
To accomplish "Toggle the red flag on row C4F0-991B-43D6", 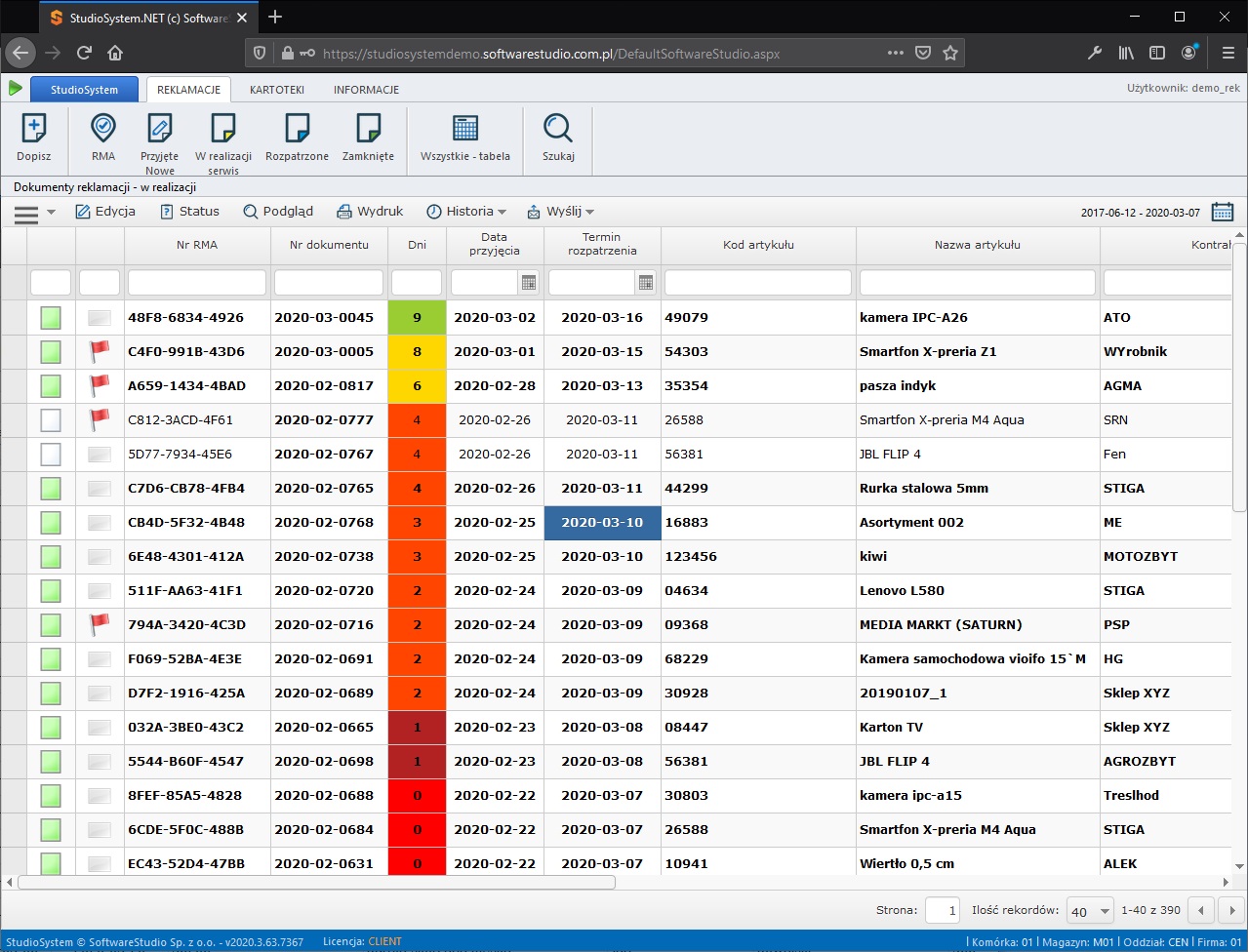I will pyautogui.click(x=99, y=351).
